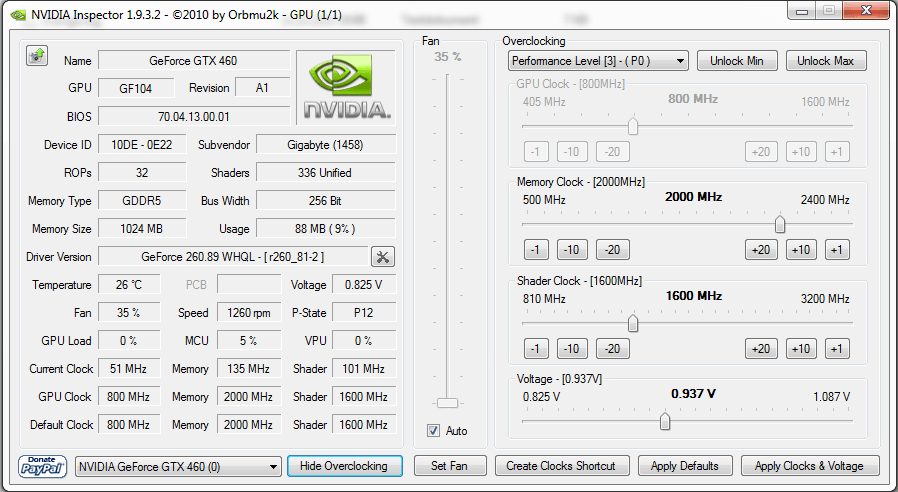Screen dimensions: 898x492
Task: Decrease Shader Clock by 20 MHz
Action: (613, 349)
